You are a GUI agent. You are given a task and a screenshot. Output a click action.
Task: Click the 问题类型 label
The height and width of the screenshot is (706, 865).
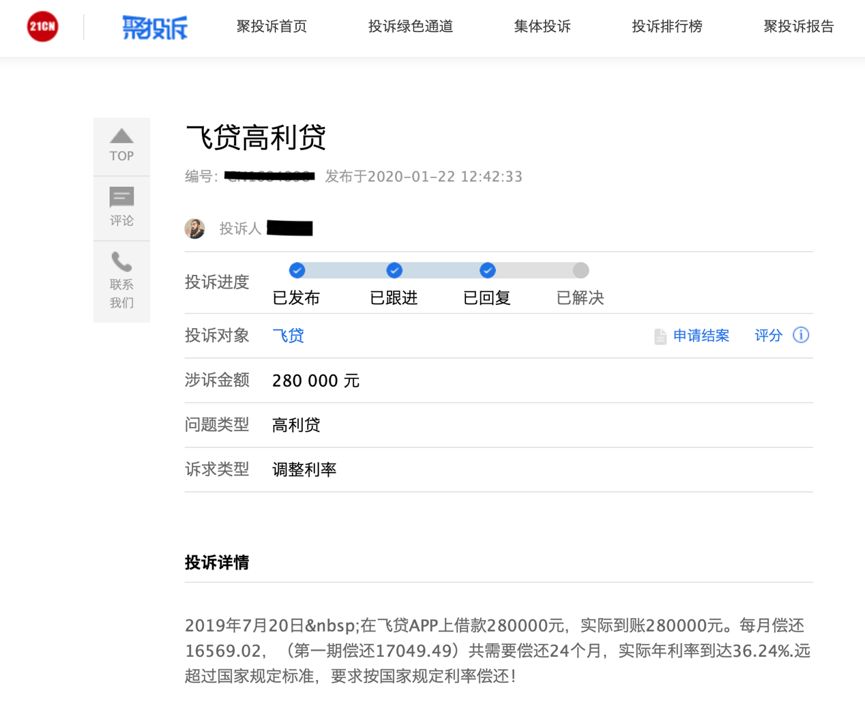tap(217, 425)
